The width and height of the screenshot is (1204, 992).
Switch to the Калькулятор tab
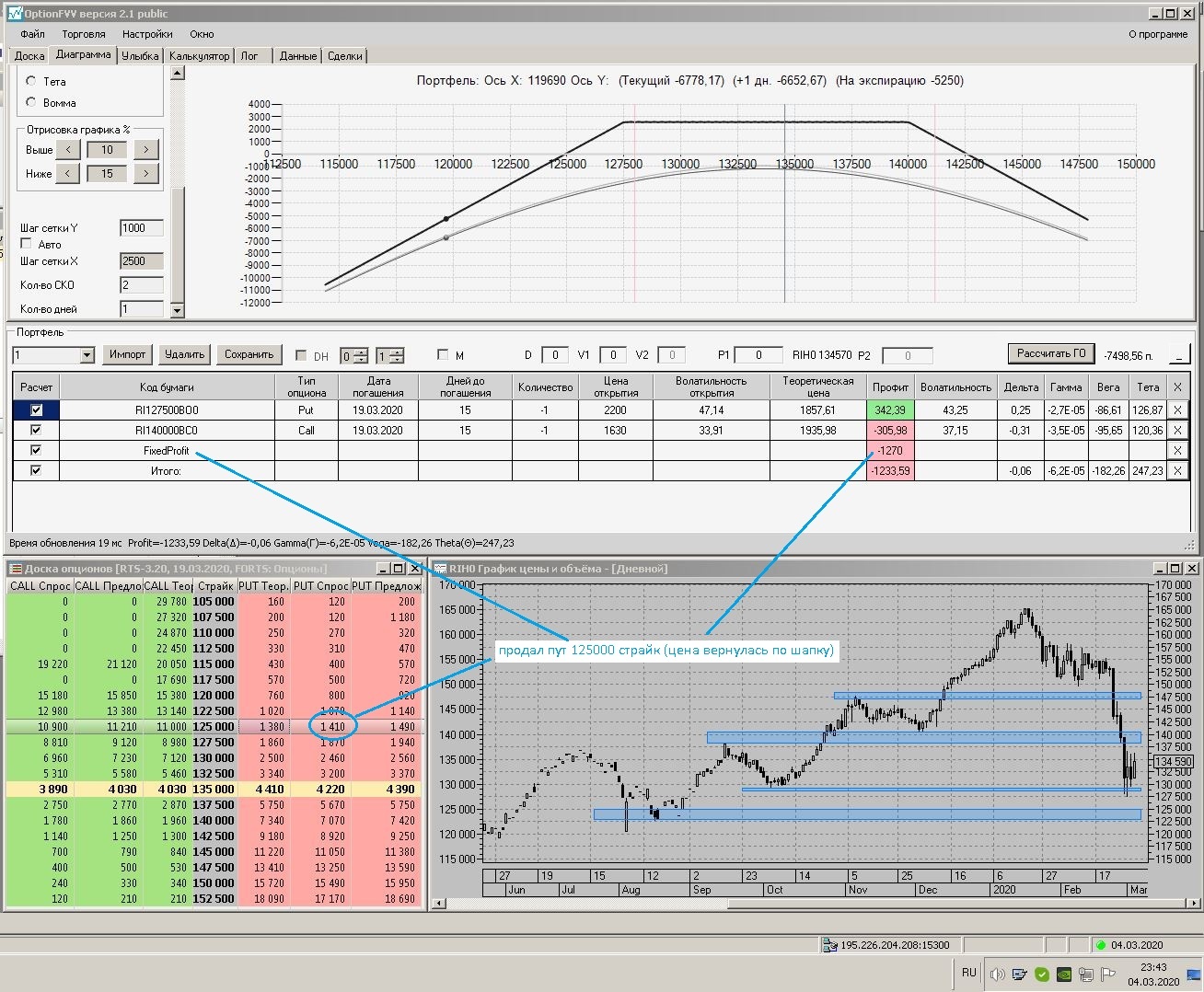click(199, 56)
